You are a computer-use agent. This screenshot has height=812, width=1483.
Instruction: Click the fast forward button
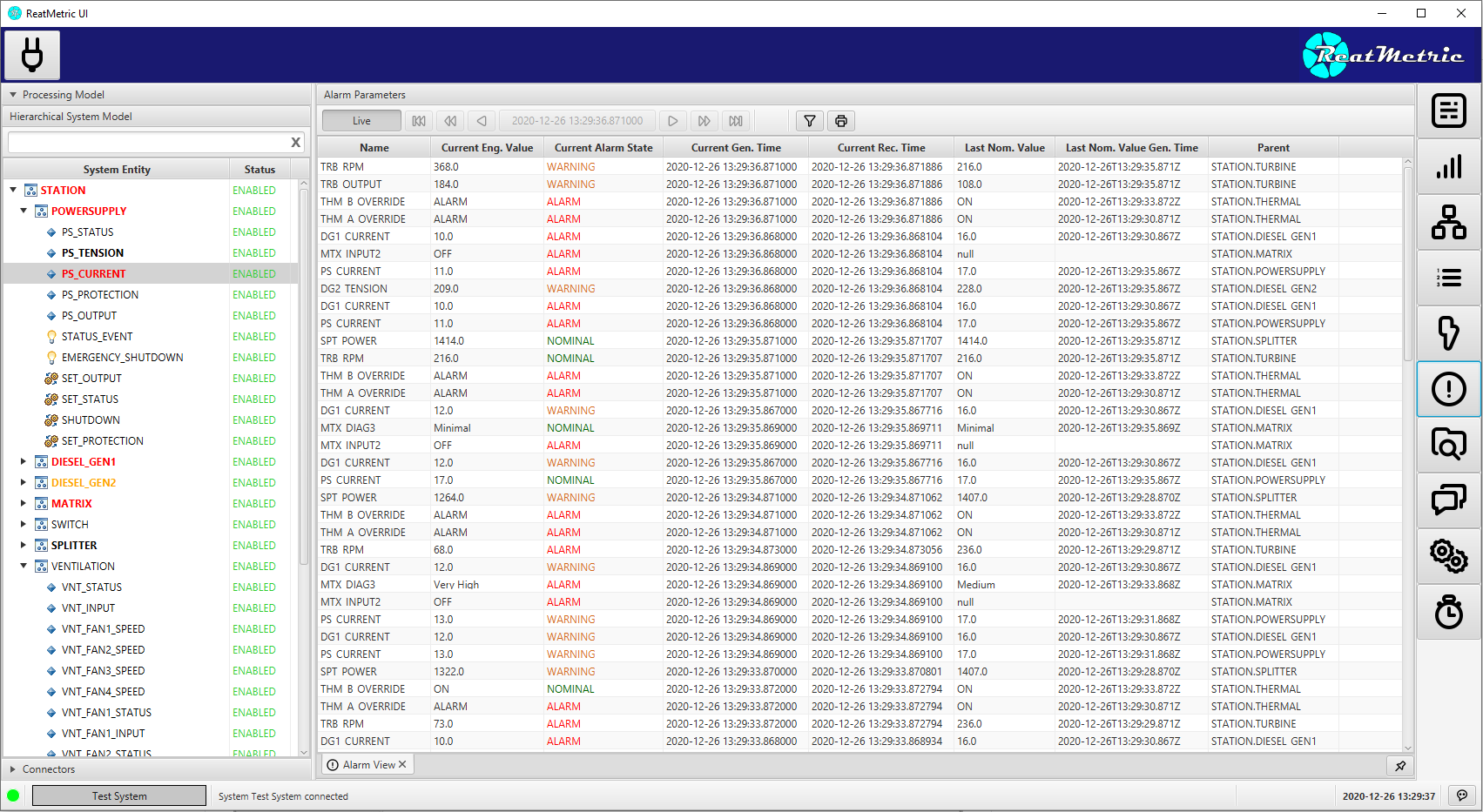pyautogui.click(x=704, y=121)
